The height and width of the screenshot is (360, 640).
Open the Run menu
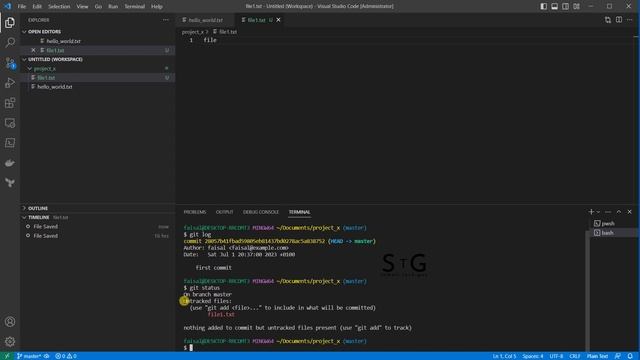pyautogui.click(x=113, y=7)
